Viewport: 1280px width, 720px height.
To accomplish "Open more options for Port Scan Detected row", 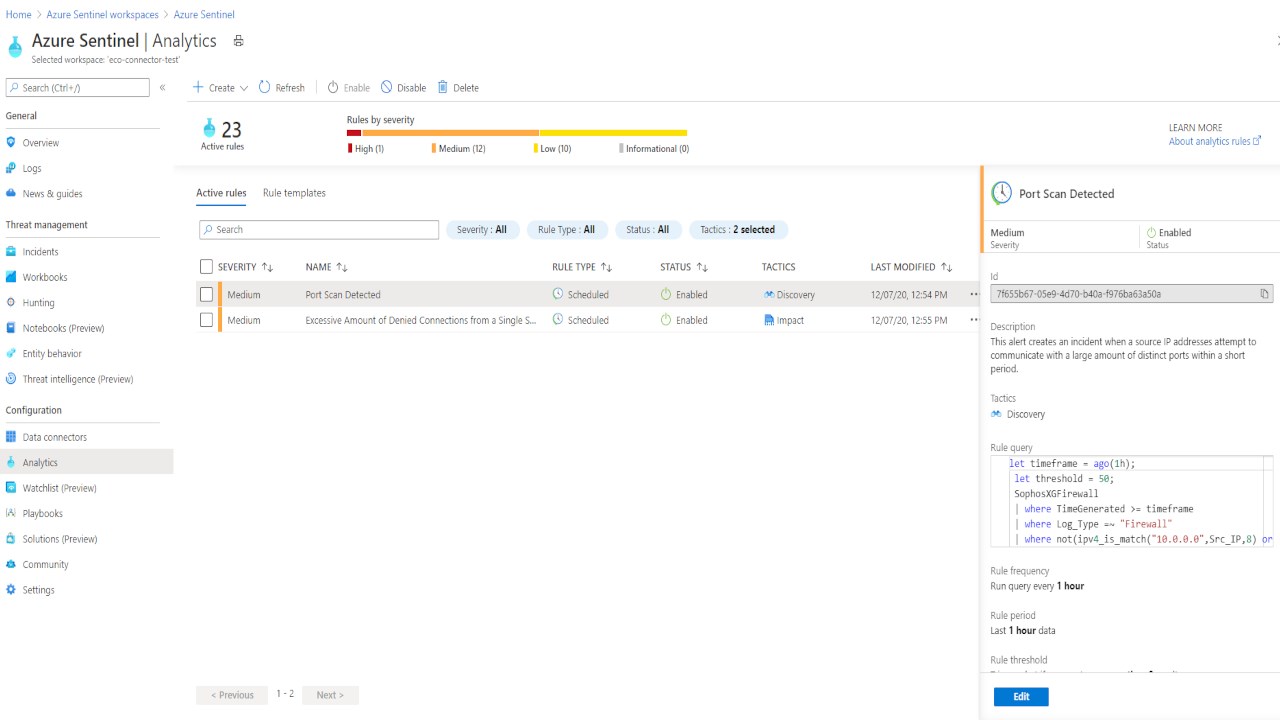I will tap(974, 295).
